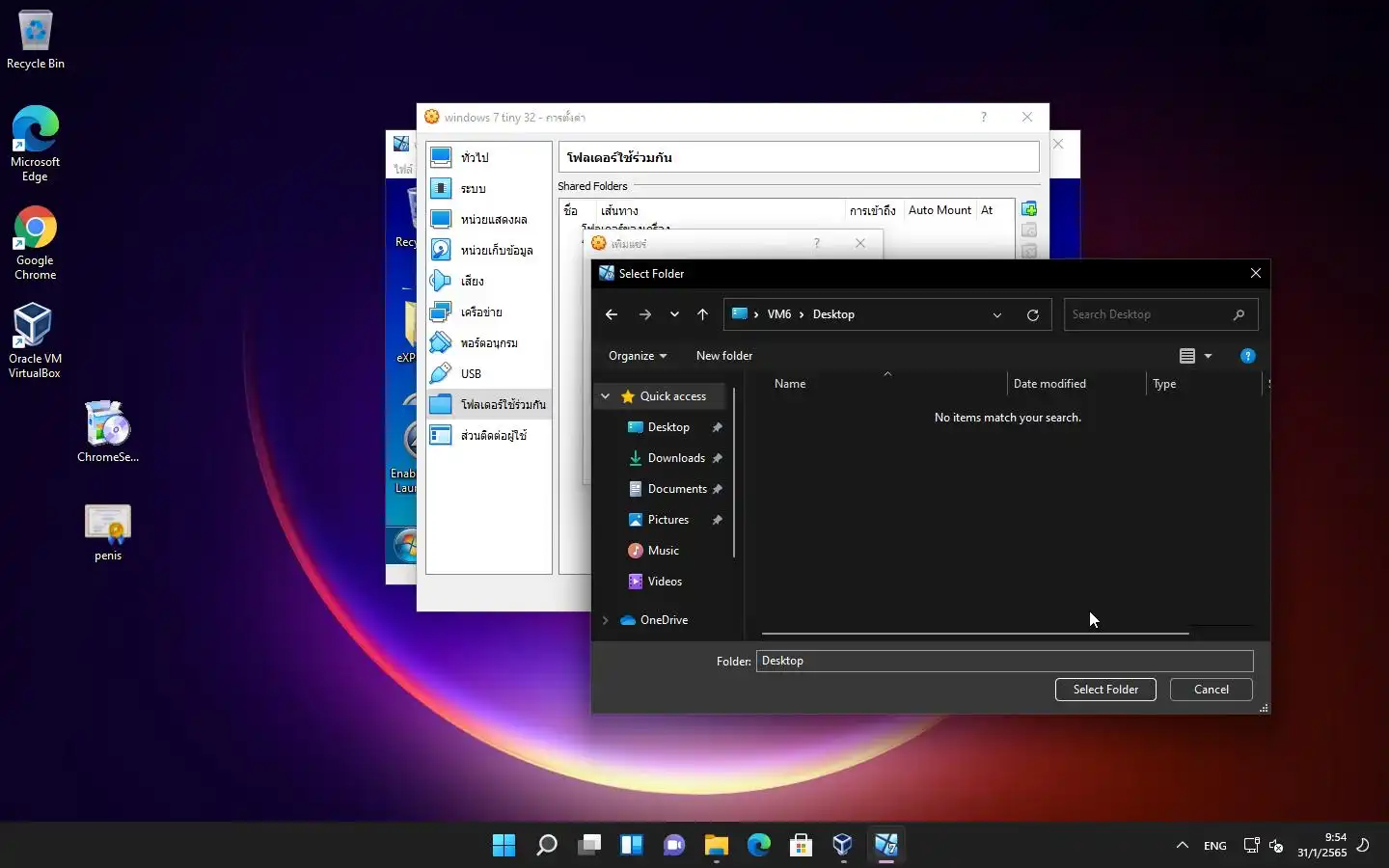Click the Search Desktop field
The width and height of the screenshot is (1389, 868).
point(1160,314)
